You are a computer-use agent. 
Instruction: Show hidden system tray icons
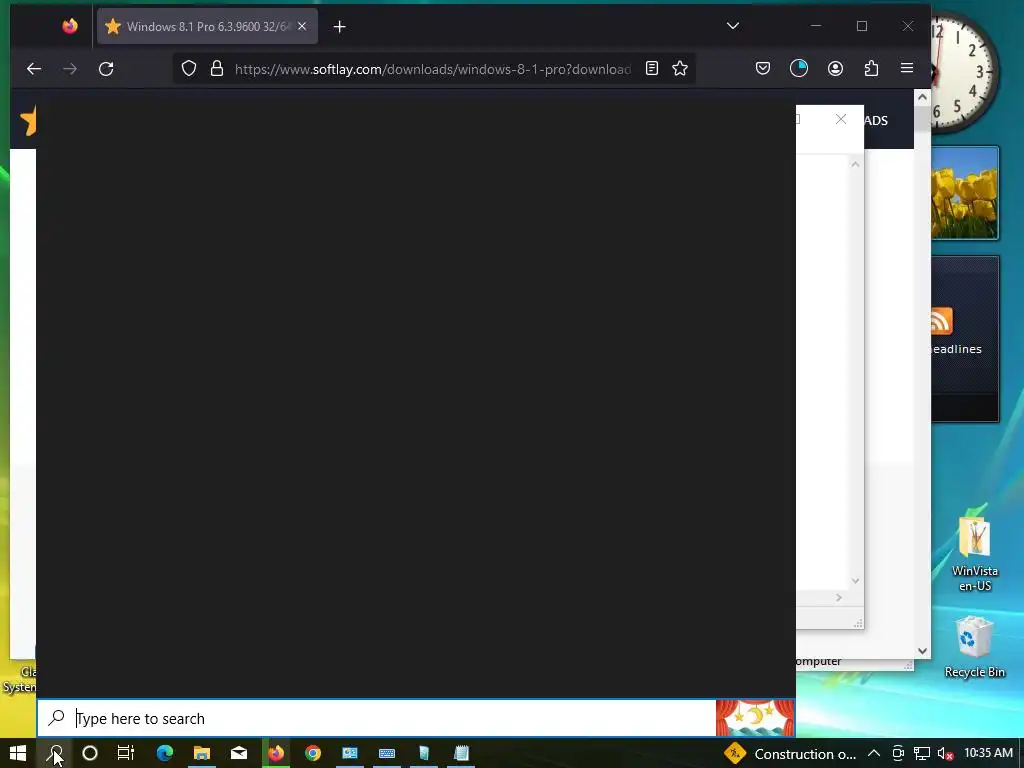874,753
